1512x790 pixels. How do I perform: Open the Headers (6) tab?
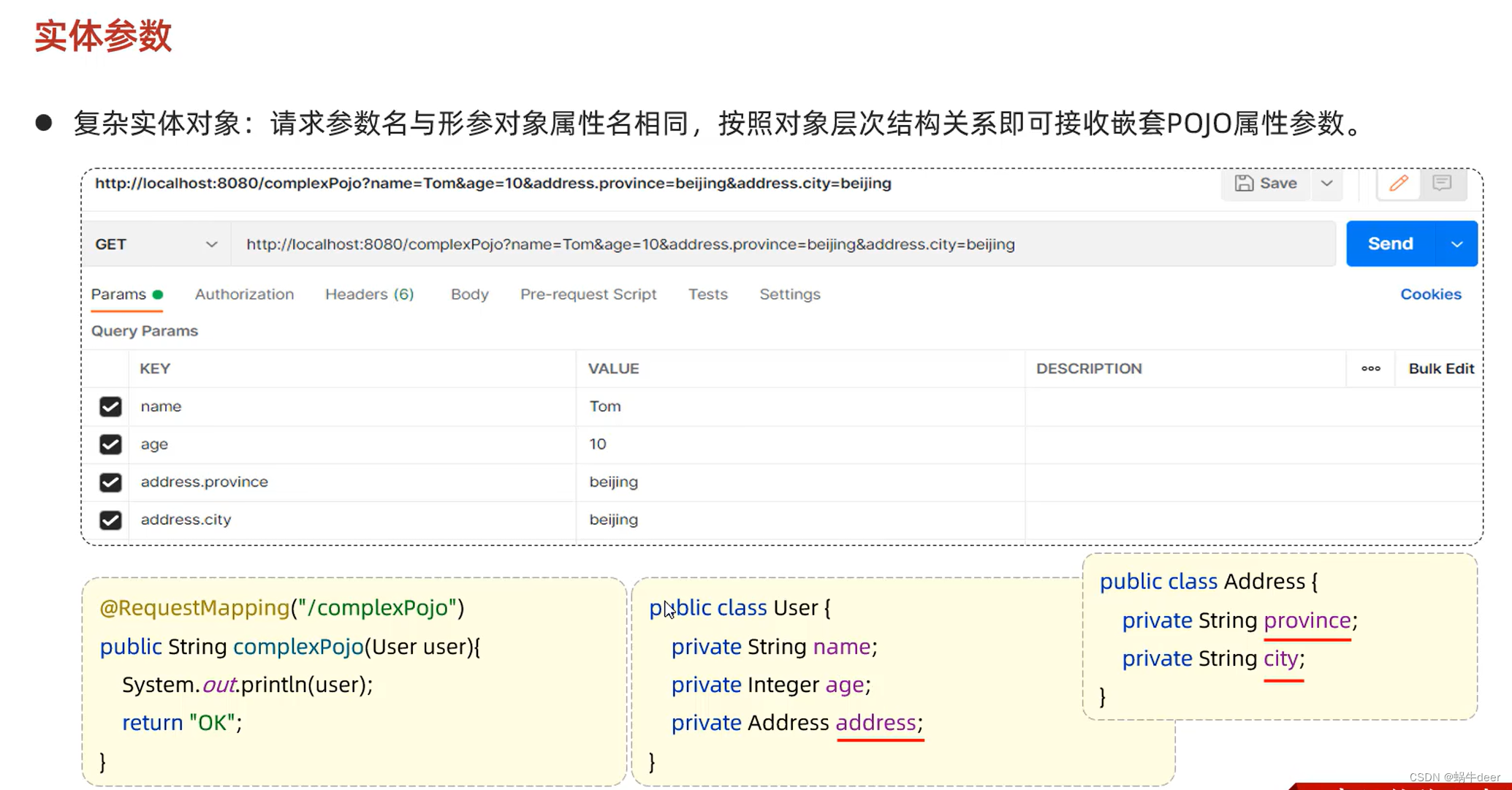point(369,294)
